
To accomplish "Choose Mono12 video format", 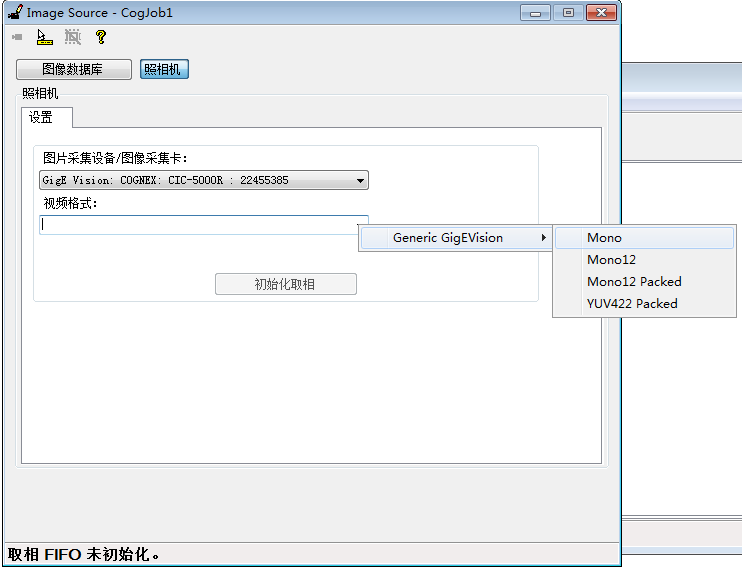I will click(644, 259).
